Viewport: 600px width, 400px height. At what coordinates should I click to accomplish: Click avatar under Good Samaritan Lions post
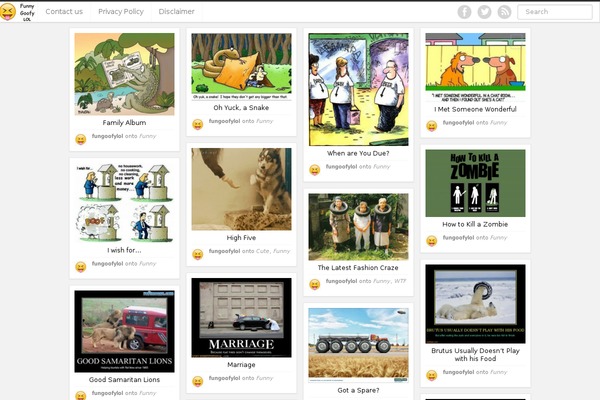point(81,395)
